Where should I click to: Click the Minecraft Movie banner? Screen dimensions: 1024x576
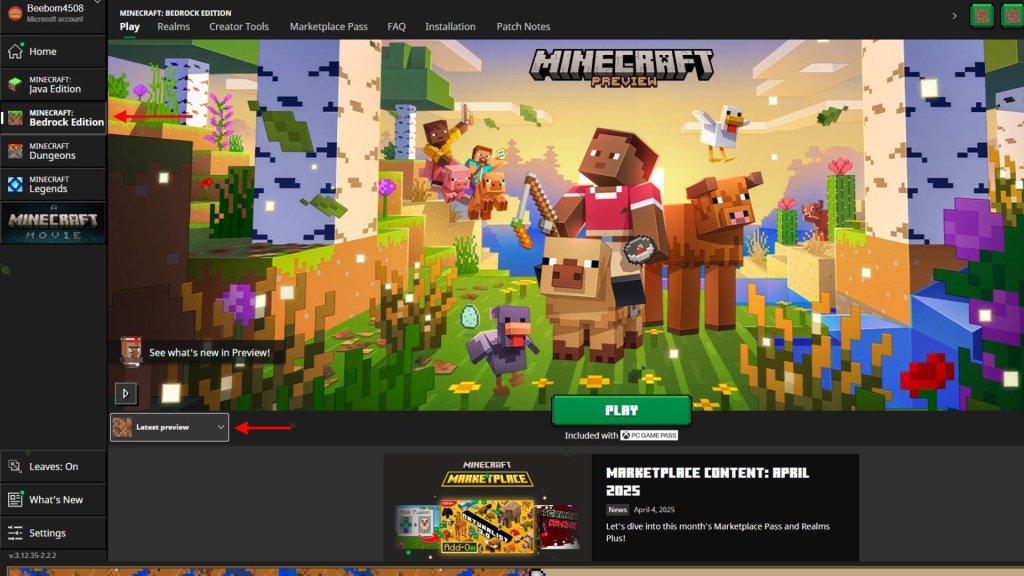[x=53, y=223]
